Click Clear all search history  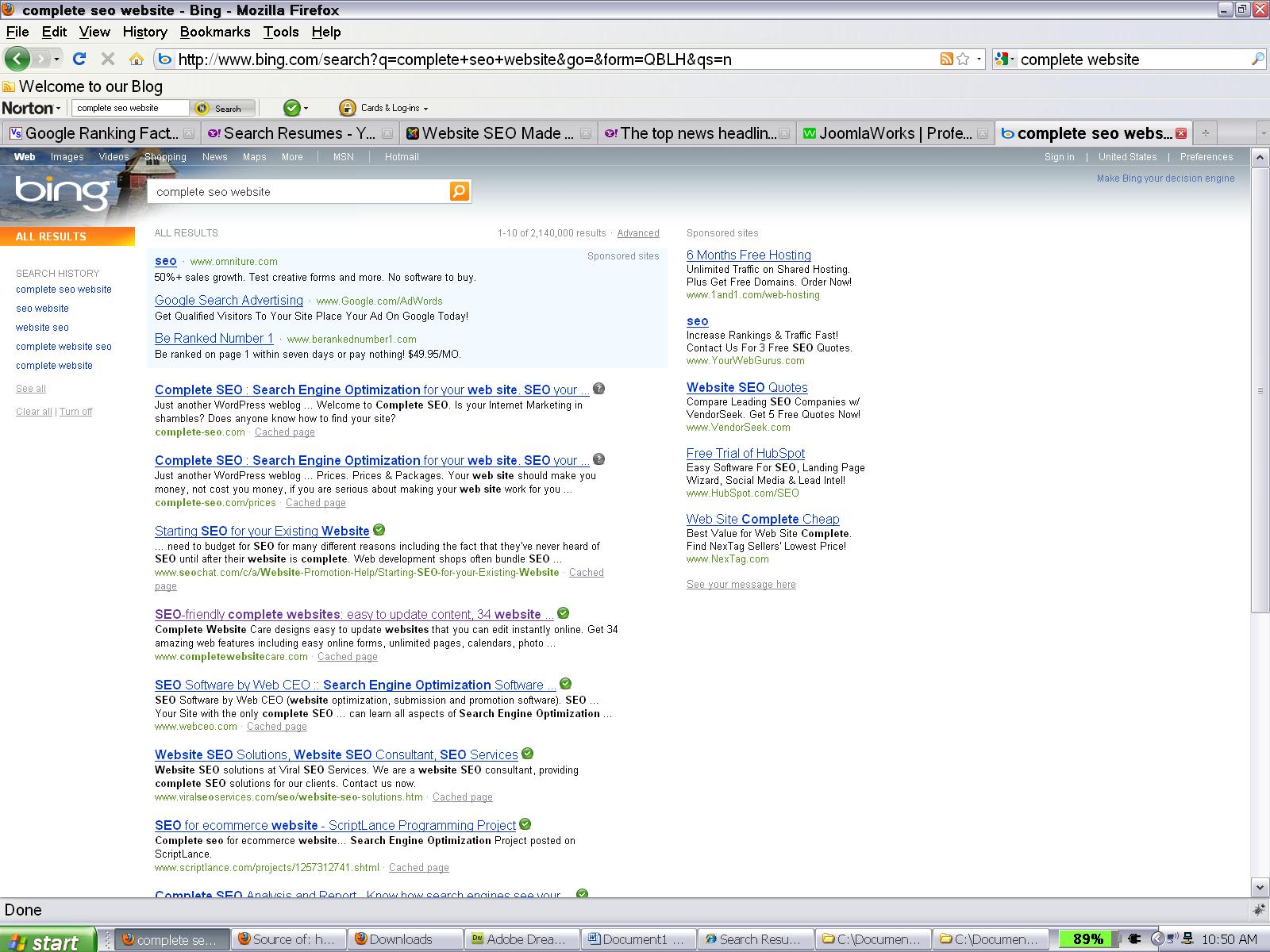[x=34, y=412]
